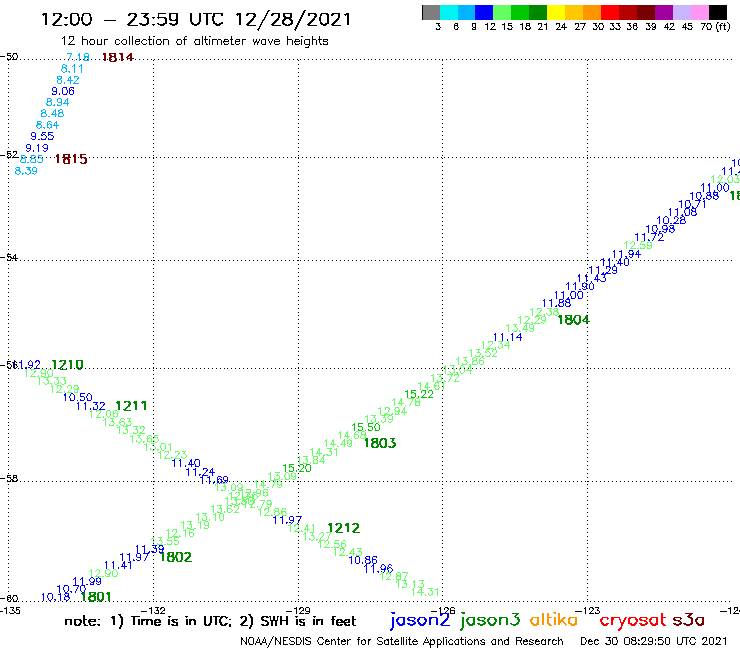Click the 10.98 wave height value
Viewport: 740px width, 650px height.
[660, 229]
